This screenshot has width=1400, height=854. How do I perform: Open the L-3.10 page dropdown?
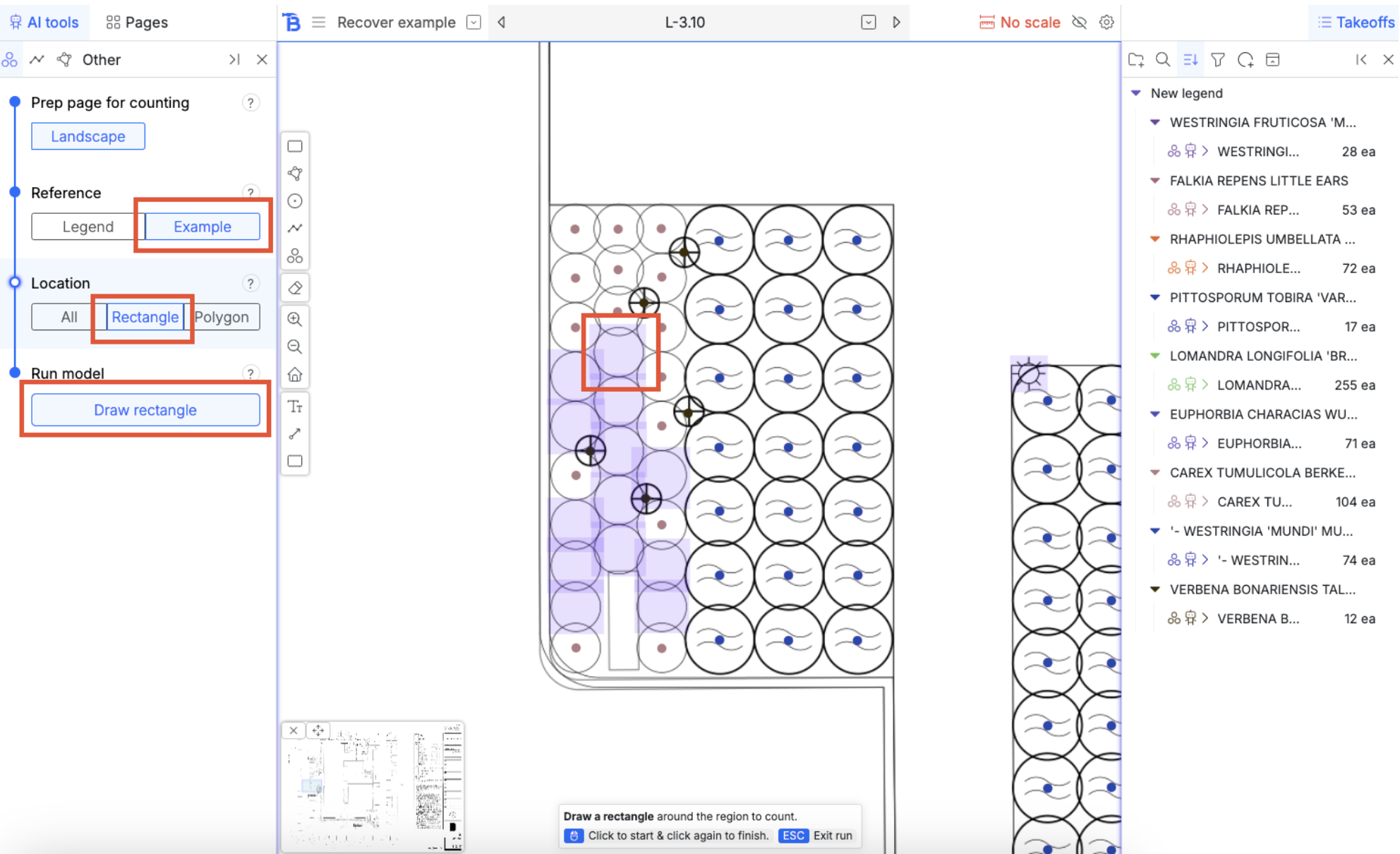[868, 22]
